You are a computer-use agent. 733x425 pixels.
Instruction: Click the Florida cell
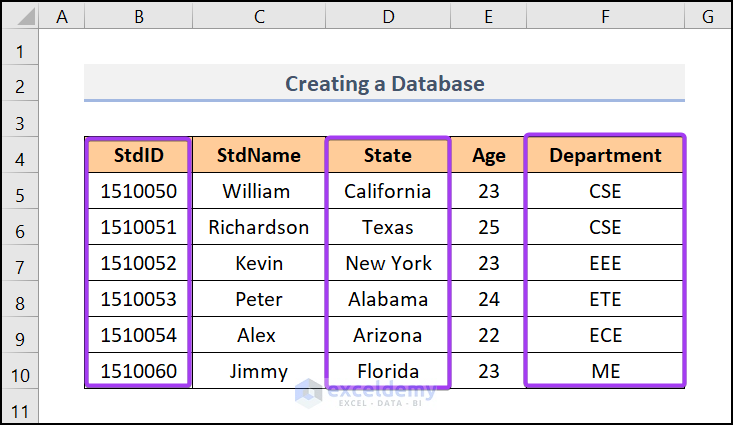[388, 371]
